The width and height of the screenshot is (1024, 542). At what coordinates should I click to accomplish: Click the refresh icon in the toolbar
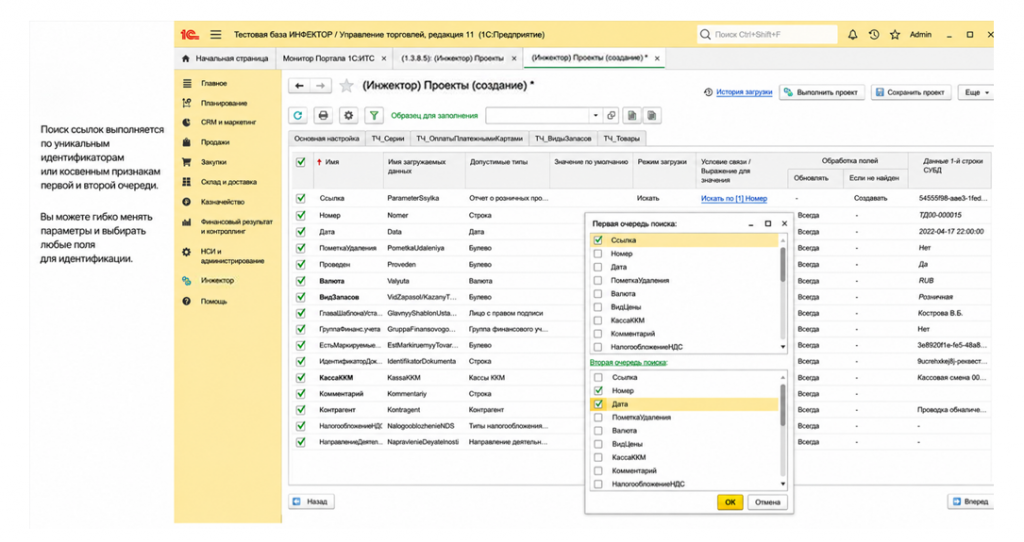(298, 116)
